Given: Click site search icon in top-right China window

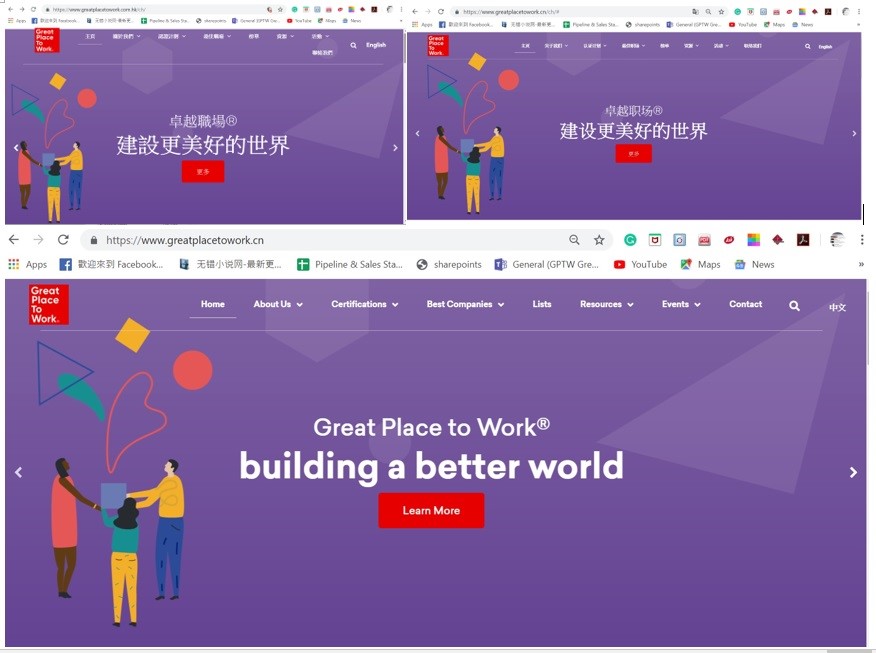Looking at the screenshot, I should [x=807, y=46].
